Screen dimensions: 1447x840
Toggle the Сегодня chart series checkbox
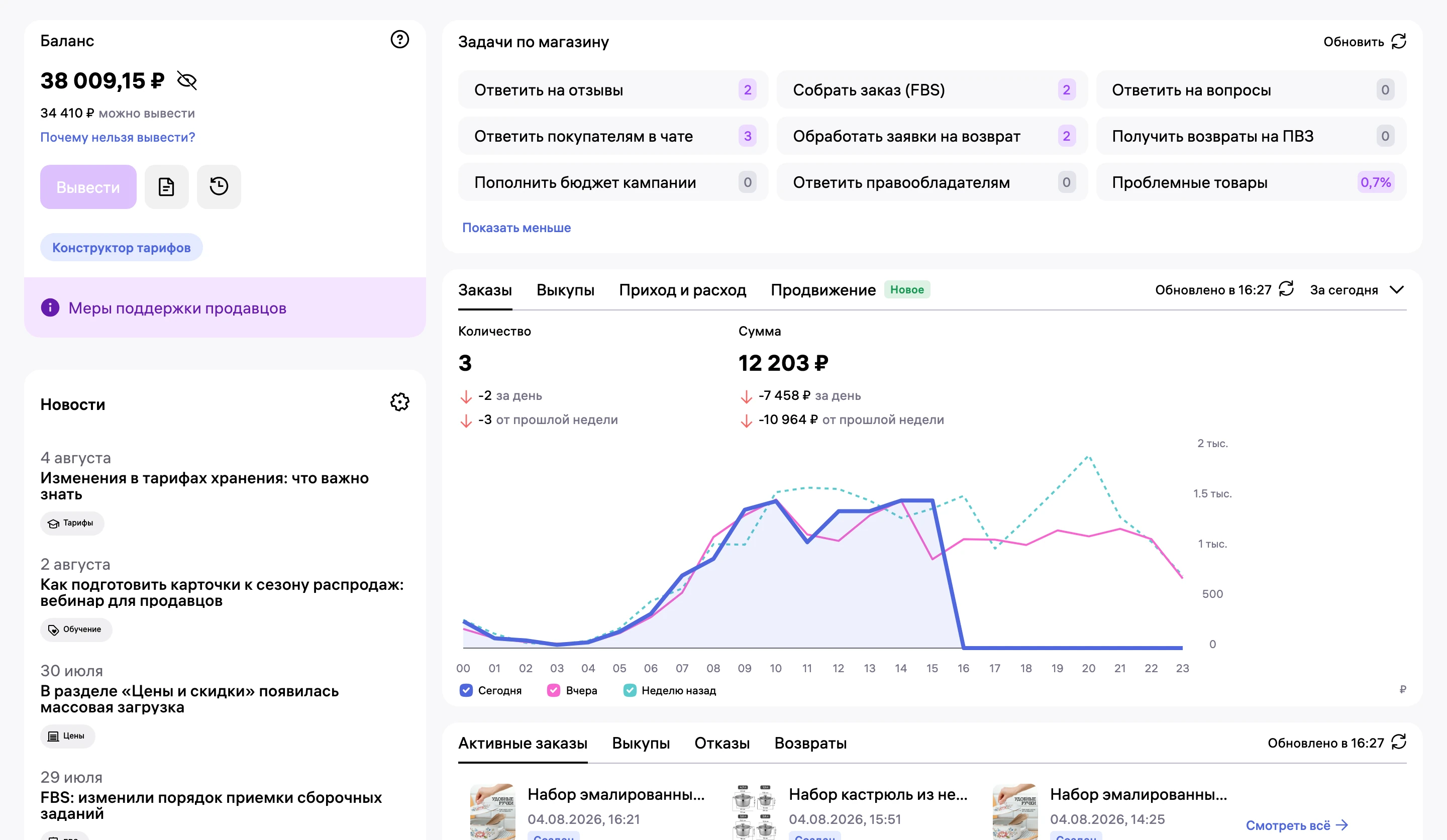coord(466,690)
